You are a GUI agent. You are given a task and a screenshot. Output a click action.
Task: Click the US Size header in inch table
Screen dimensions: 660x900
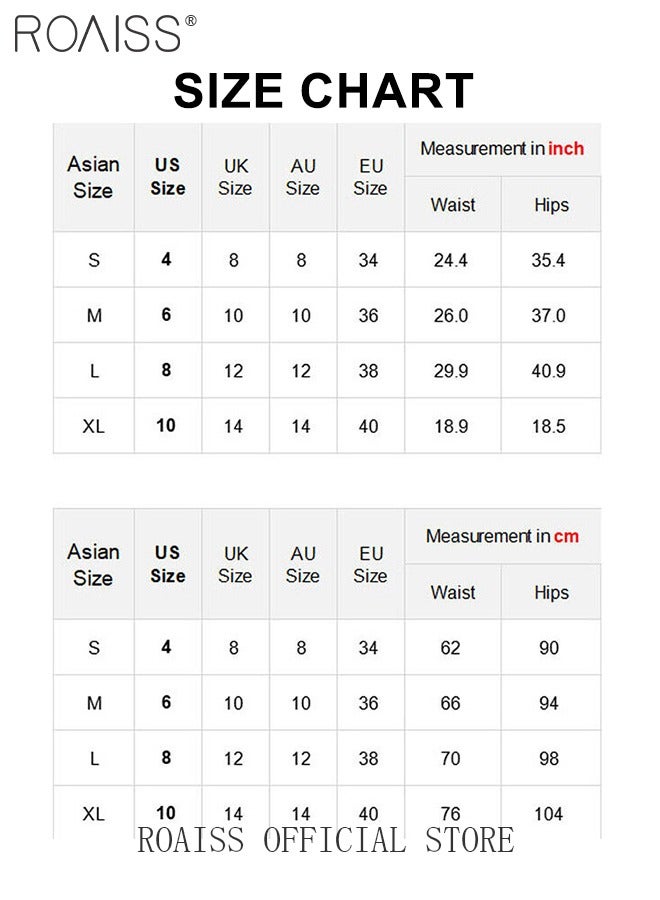point(168,176)
